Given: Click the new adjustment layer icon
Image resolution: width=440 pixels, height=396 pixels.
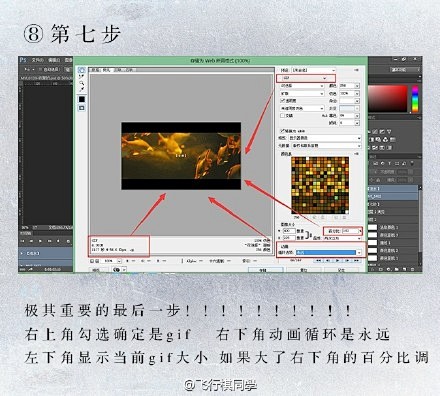Looking at the screenshot, I should click(x=389, y=269).
